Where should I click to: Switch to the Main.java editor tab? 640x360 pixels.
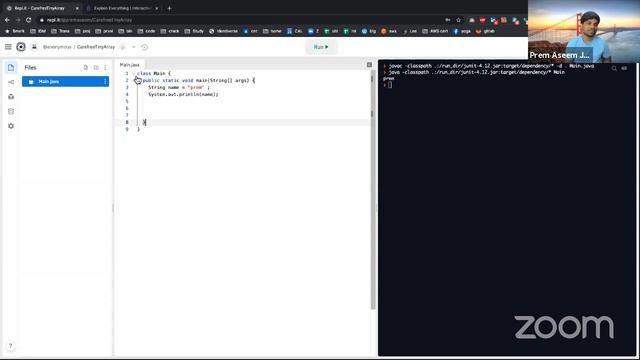[129, 65]
